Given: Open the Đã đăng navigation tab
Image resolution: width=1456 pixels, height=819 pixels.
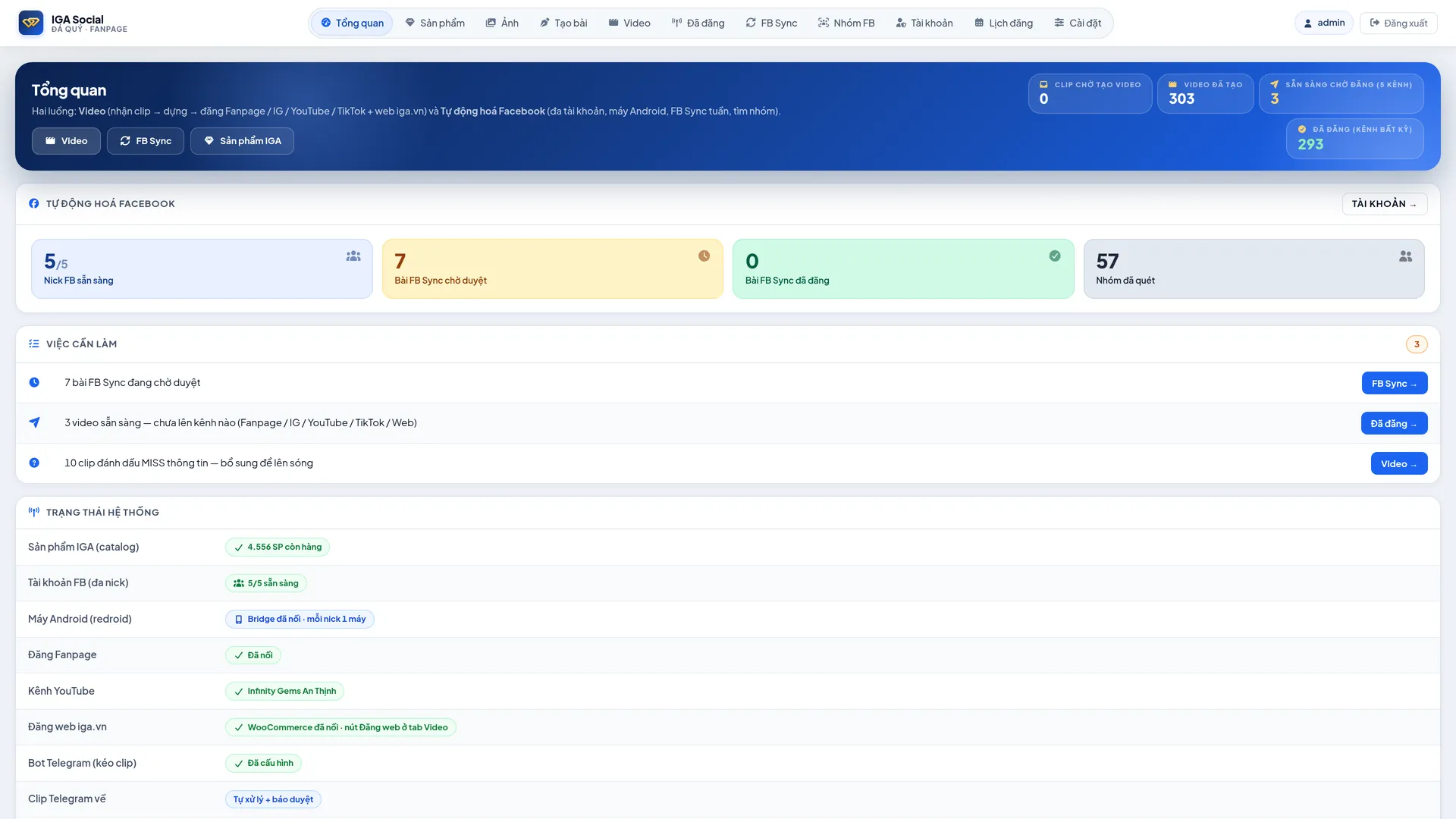Looking at the screenshot, I should coord(698,23).
